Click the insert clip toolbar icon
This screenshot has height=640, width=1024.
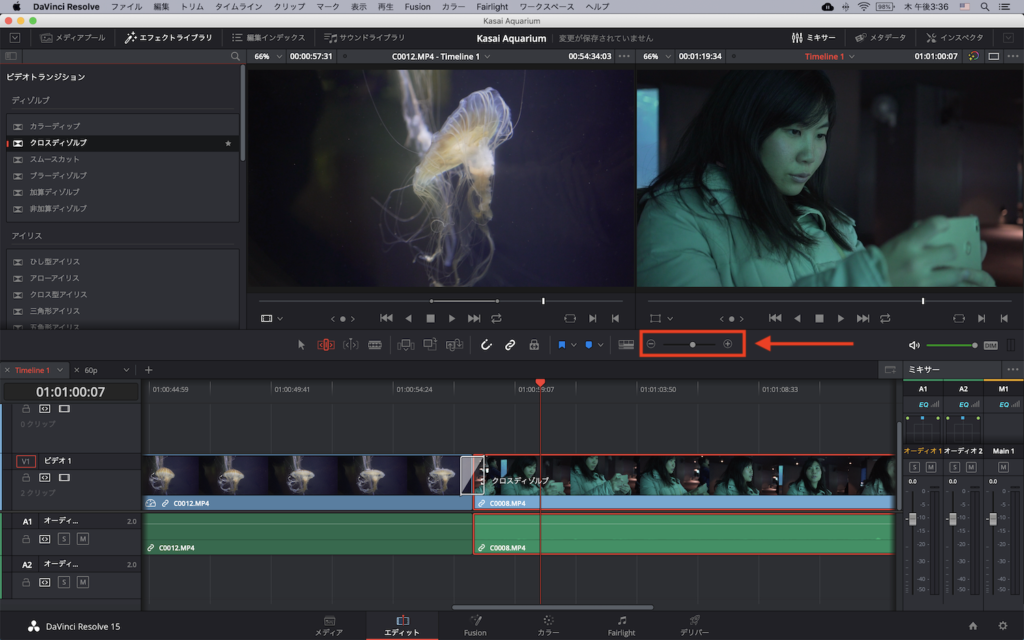(x=405, y=345)
